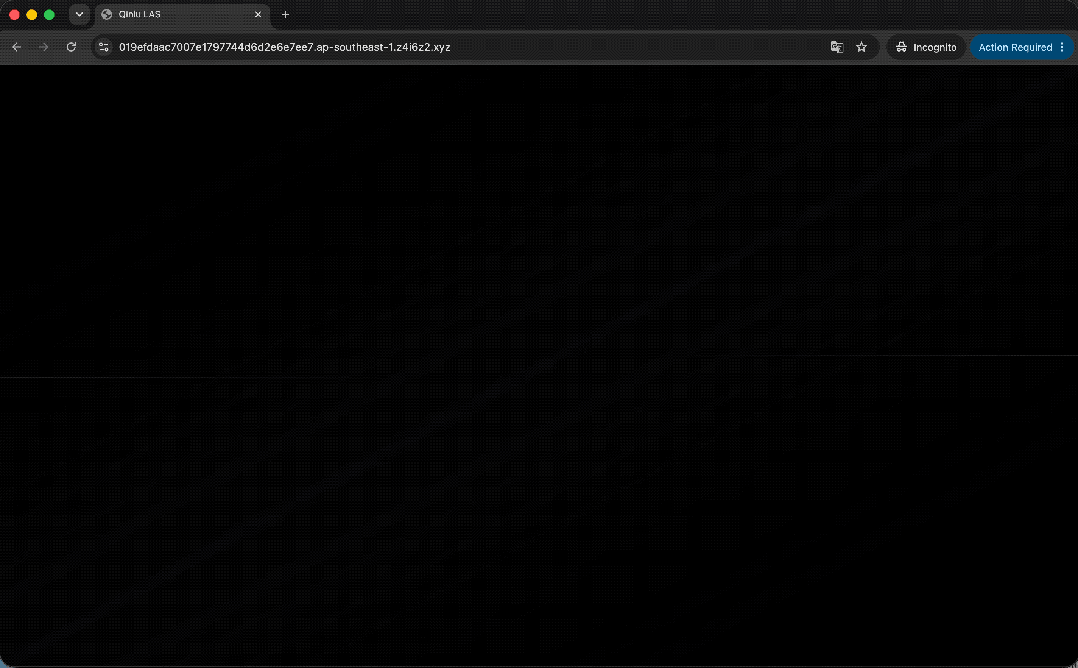Close the window with the red button

(14, 14)
